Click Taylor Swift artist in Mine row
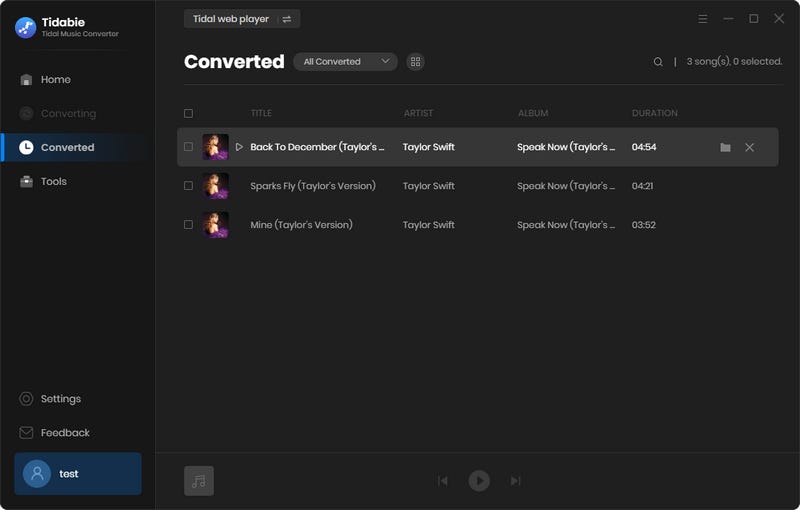This screenshot has width=800, height=510. (429, 225)
